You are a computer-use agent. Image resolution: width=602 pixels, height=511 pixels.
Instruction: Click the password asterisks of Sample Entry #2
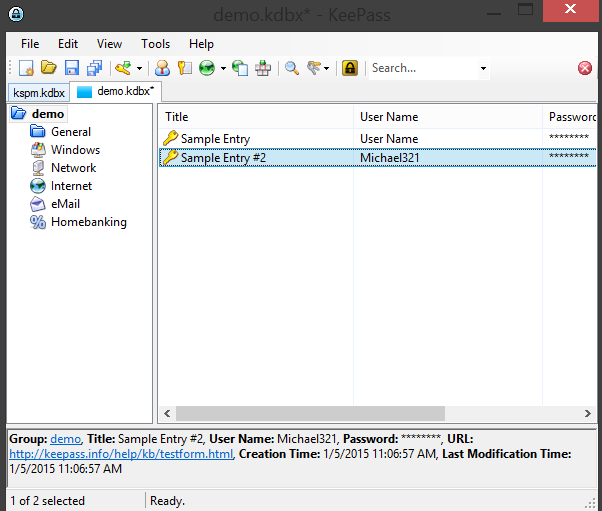pos(569,156)
